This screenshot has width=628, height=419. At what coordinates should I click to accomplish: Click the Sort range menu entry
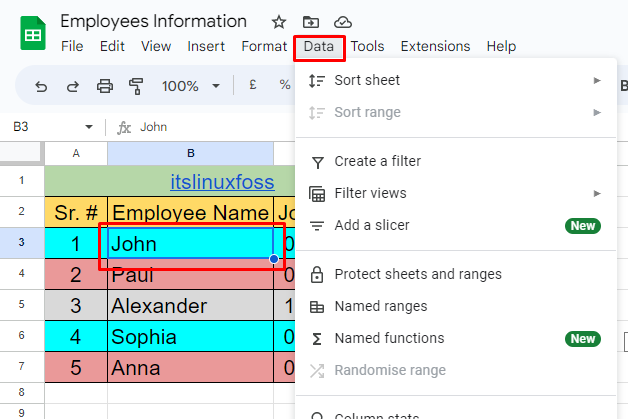click(x=456, y=113)
